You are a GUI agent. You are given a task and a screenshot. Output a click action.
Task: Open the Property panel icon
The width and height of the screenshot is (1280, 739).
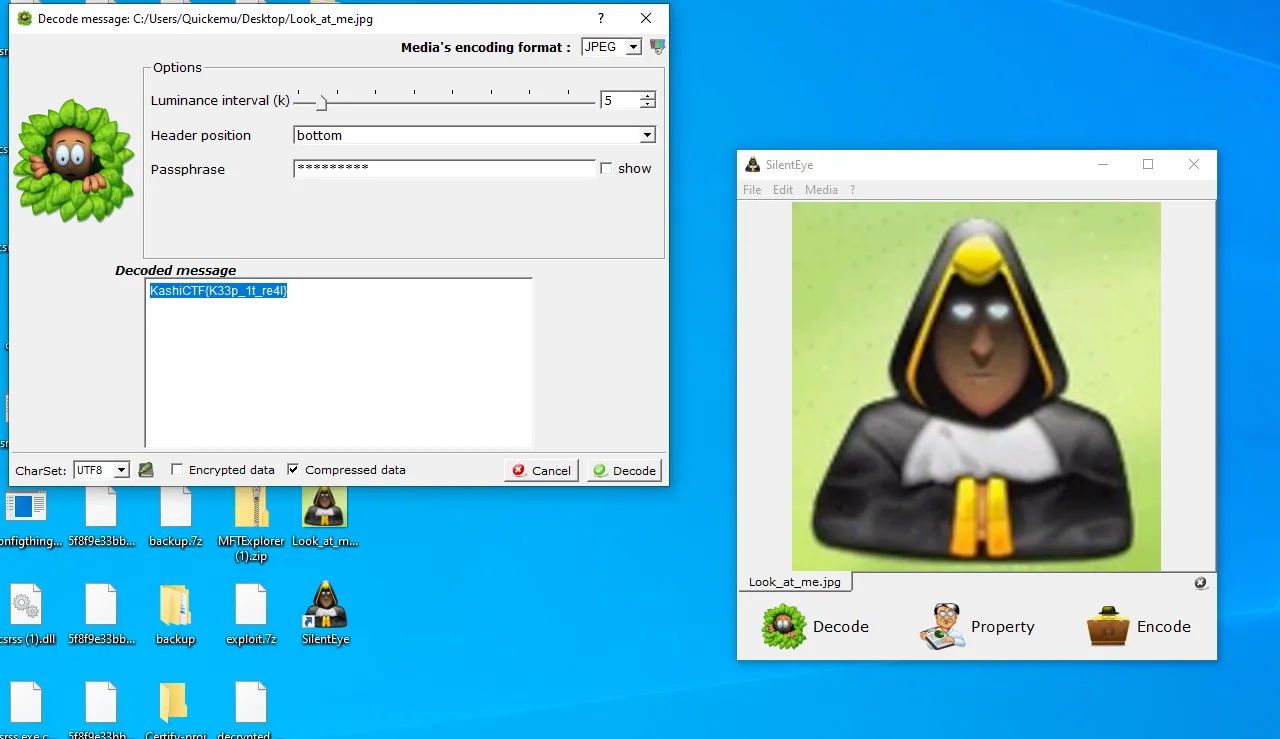pos(942,627)
